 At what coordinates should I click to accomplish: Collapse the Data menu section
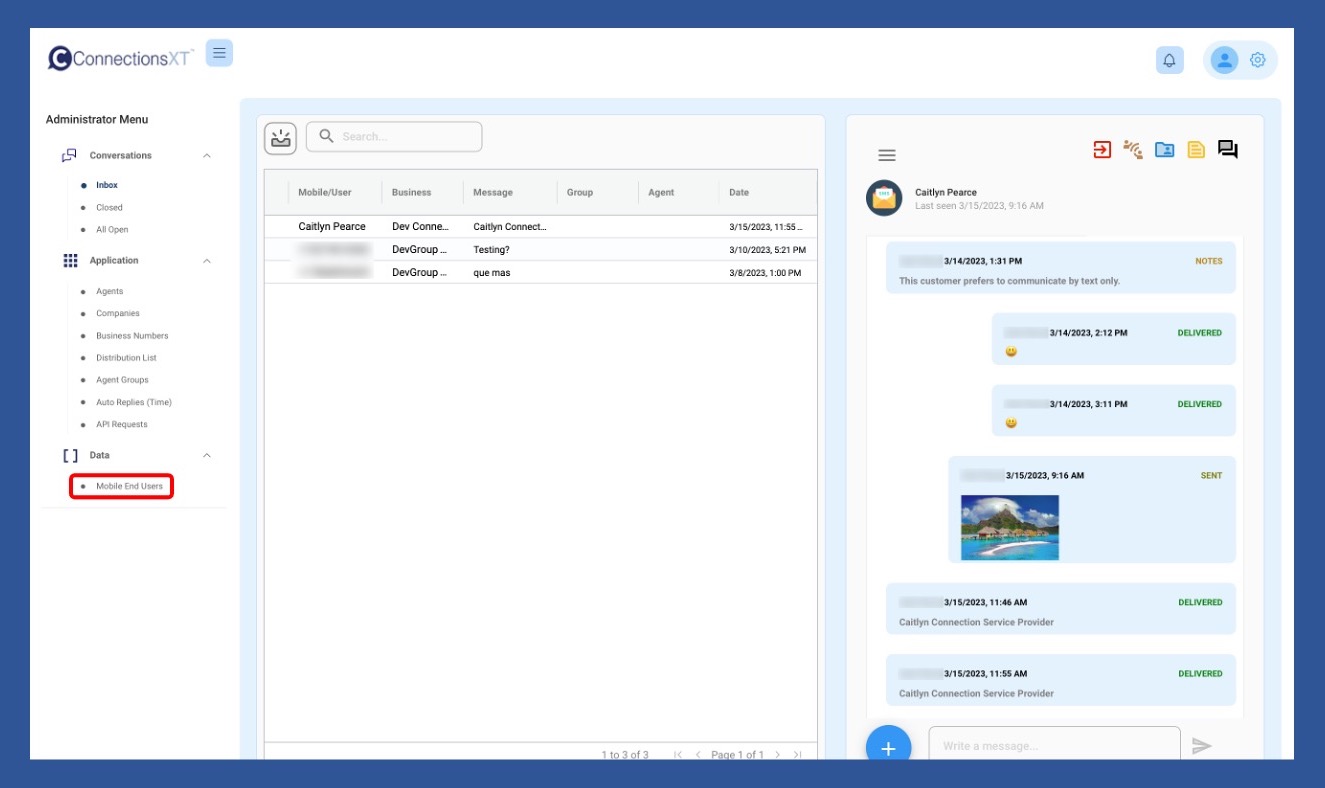point(207,456)
